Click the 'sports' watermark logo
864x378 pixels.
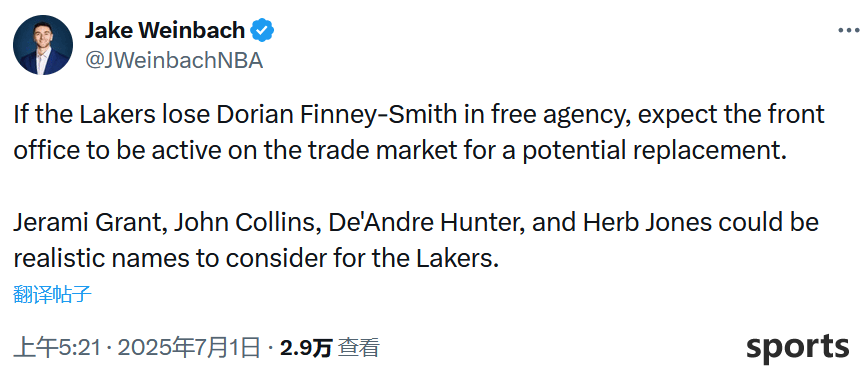pyautogui.click(x=797, y=348)
